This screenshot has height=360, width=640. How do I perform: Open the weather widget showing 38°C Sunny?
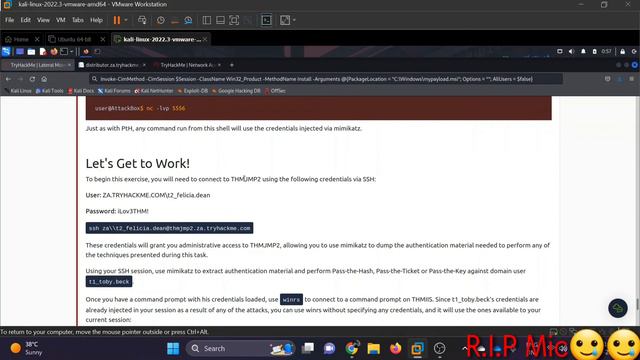[x=26, y=349]
